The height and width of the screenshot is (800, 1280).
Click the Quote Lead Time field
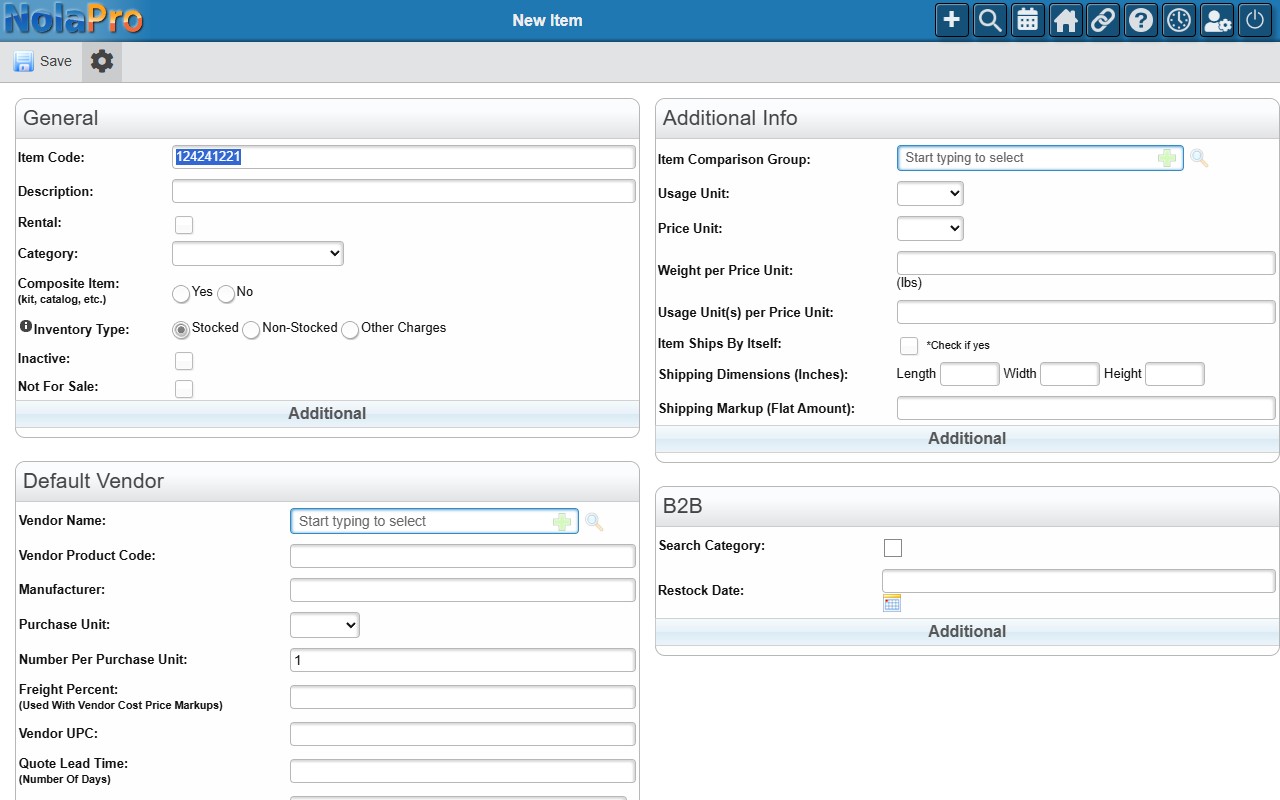463,771
